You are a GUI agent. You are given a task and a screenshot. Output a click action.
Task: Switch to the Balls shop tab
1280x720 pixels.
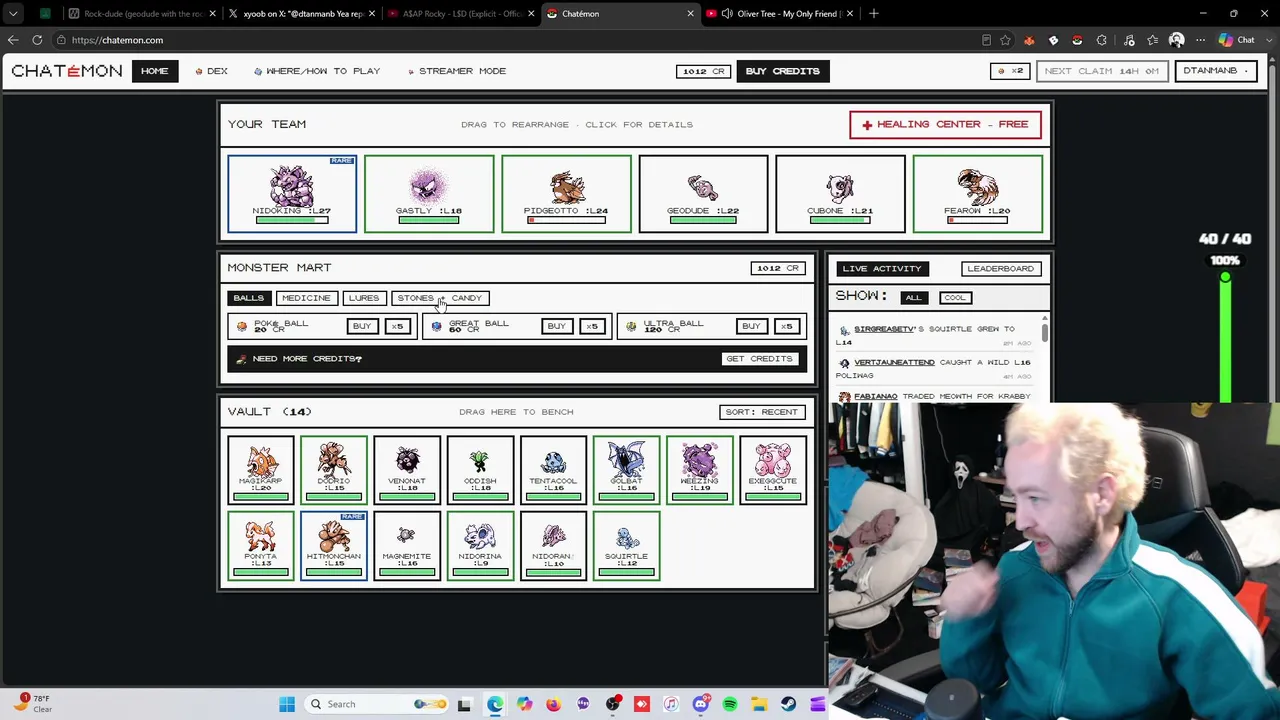(x=249, y=298)
